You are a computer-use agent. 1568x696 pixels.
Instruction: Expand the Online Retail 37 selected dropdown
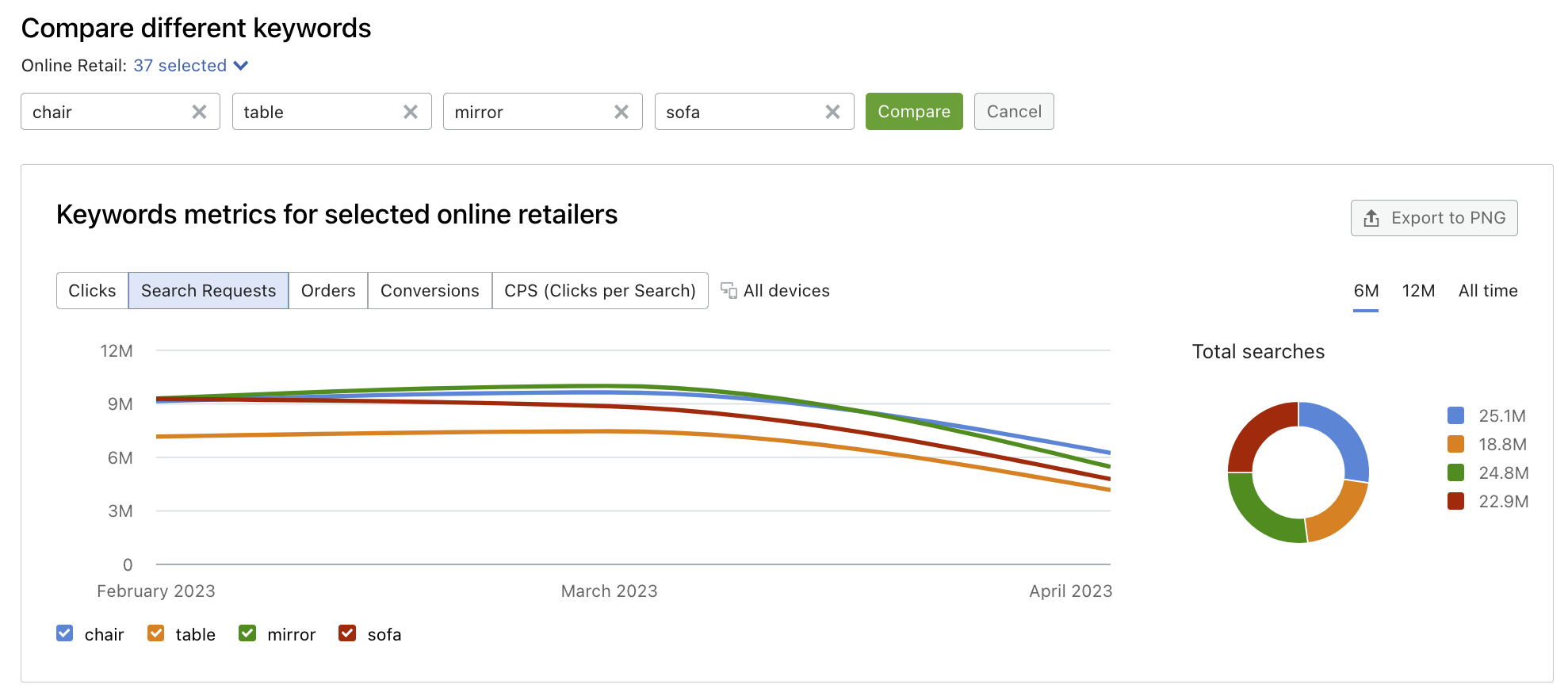[x=191, y=66]
